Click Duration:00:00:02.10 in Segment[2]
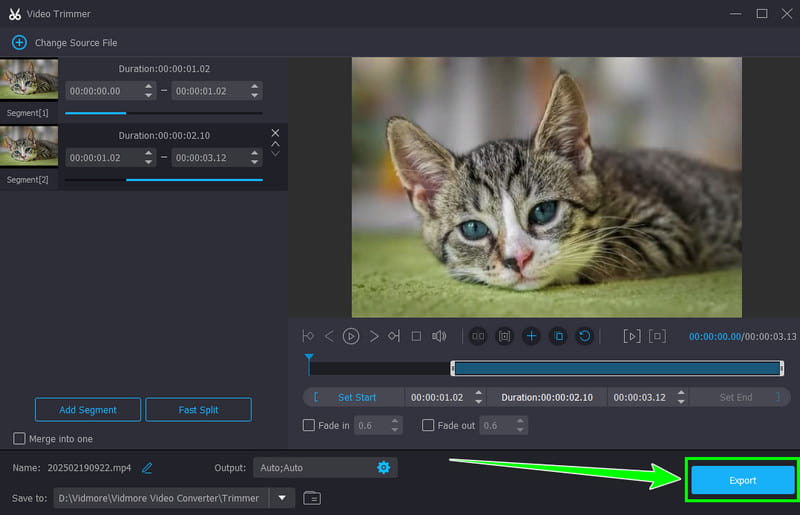This screenshot has height=515, width=800. click(164, 135)
